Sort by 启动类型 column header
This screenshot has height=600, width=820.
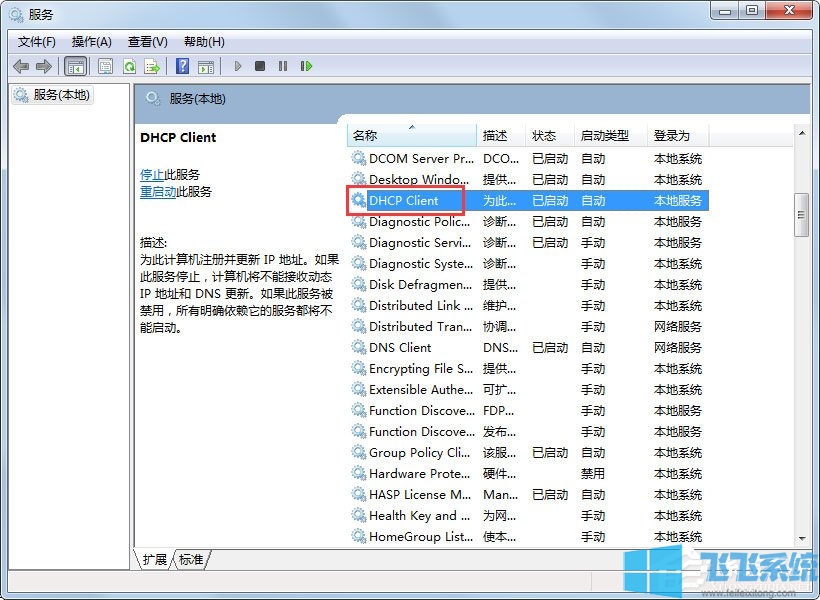[x=605, y=135]
